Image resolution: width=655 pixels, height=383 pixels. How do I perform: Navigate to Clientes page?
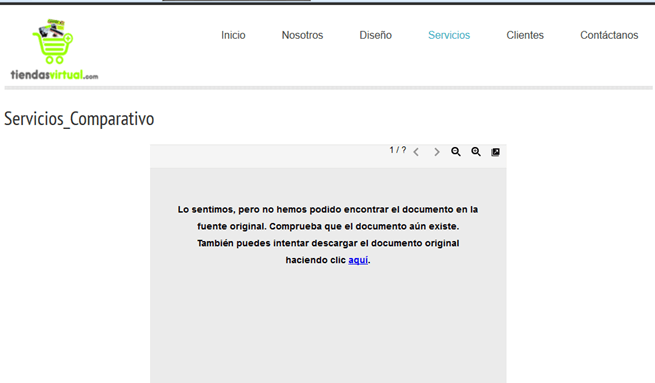coord(525,35)
